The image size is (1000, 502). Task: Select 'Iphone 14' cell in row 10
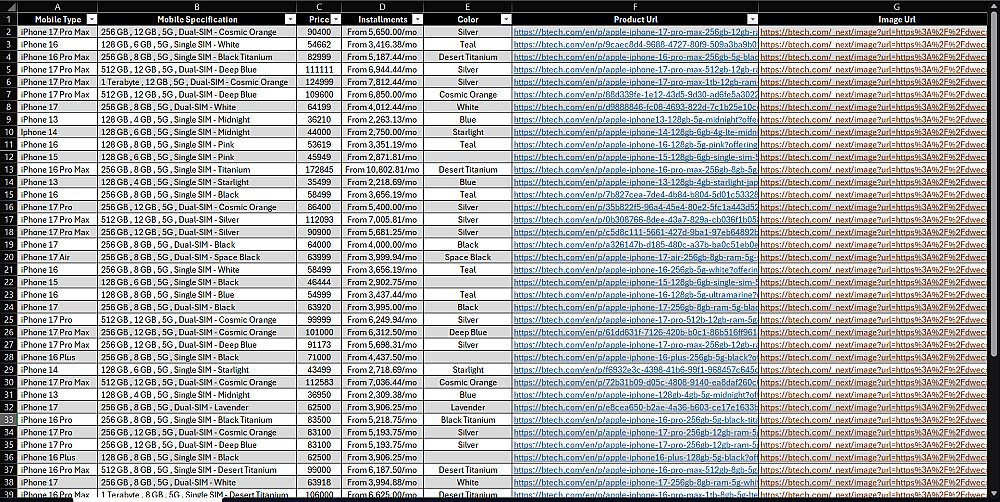[x=57, y=132]
